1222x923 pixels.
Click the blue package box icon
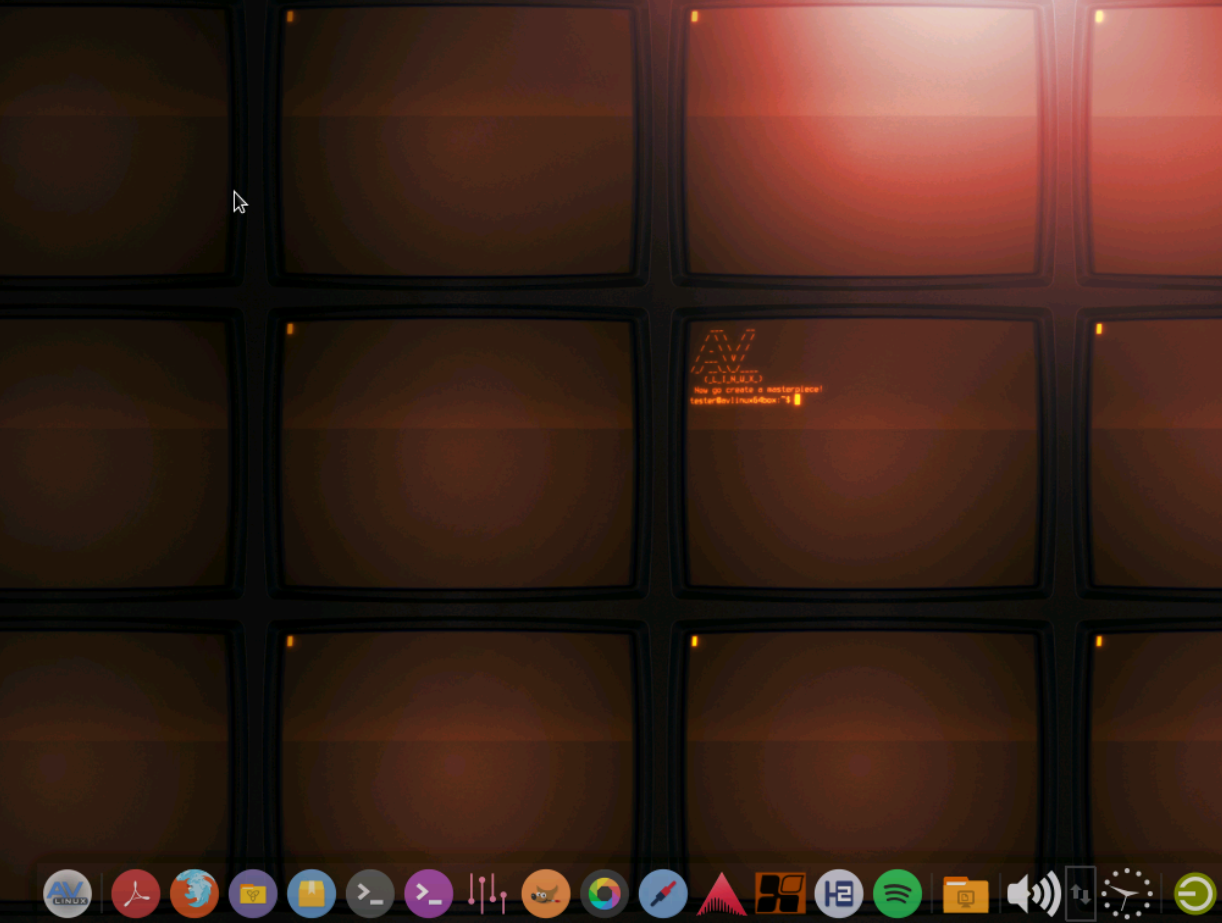[x=311, y=893]
